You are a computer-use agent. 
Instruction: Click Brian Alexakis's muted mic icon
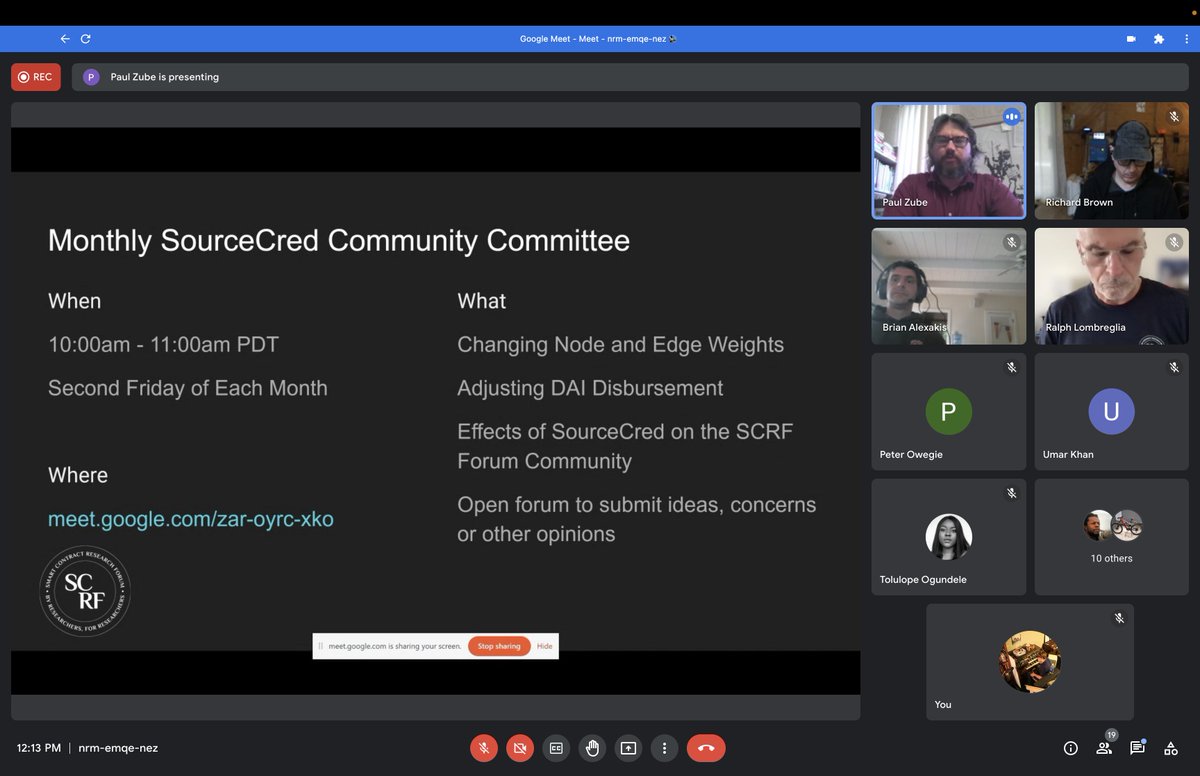tap(1011, 242)
